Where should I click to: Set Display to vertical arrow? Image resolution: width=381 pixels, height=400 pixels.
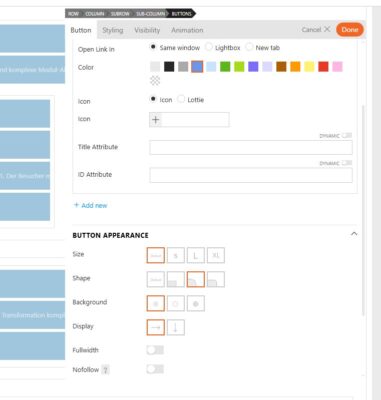(176, 327)
